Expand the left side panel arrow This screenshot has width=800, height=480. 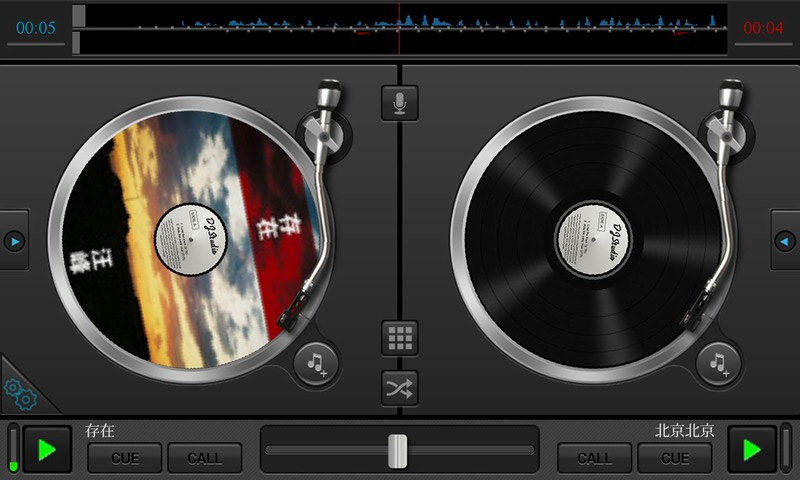click(14, 241)
